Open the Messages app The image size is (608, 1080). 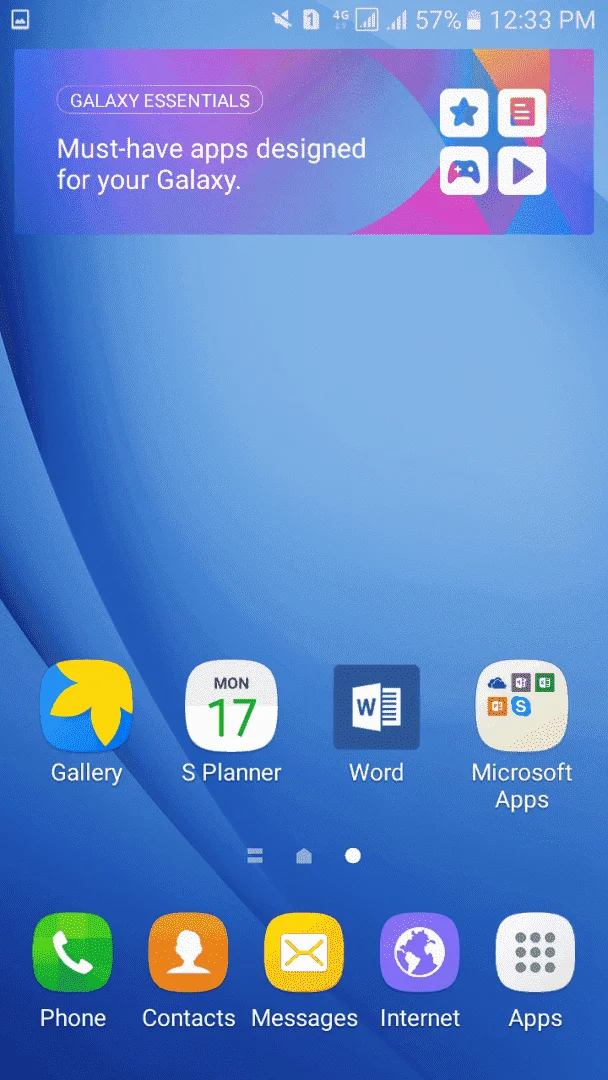(x=304, y=953)
